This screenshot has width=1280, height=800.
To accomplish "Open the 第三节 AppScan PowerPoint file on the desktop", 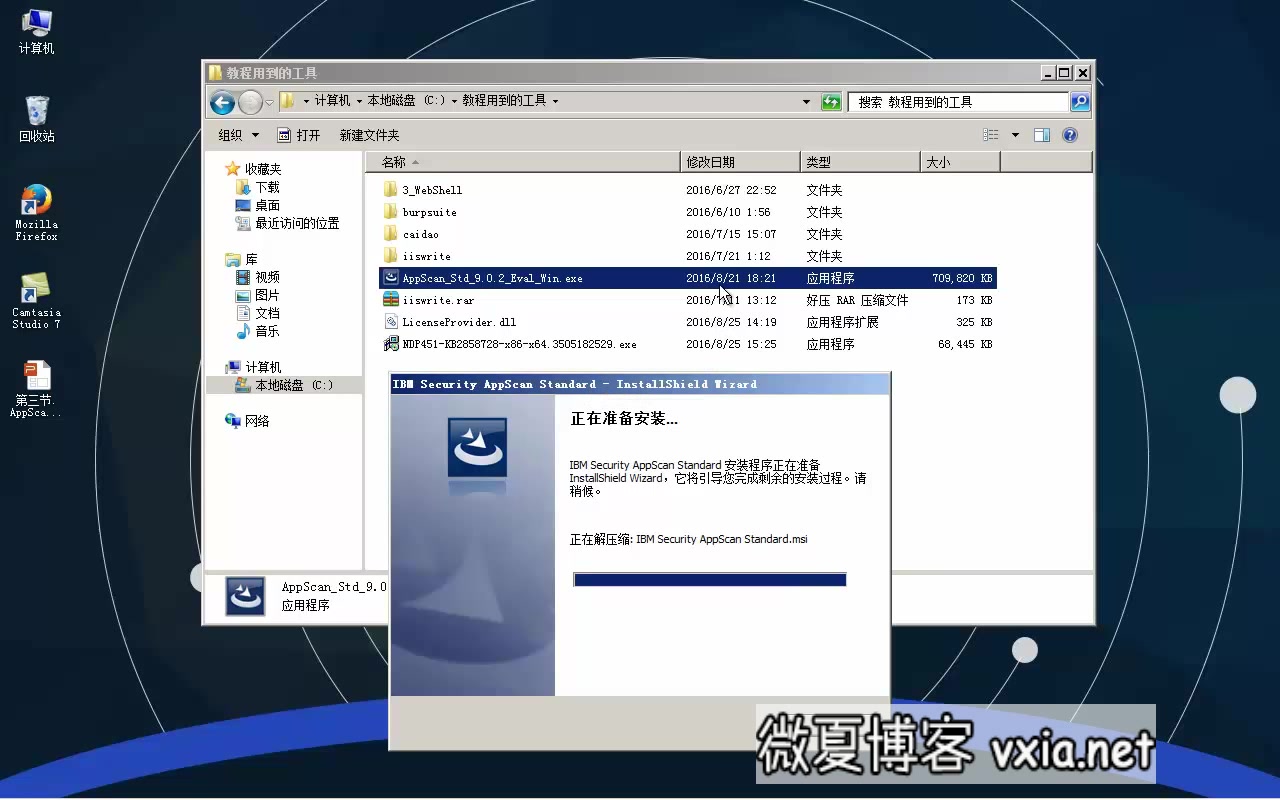I will pos(37,388).
